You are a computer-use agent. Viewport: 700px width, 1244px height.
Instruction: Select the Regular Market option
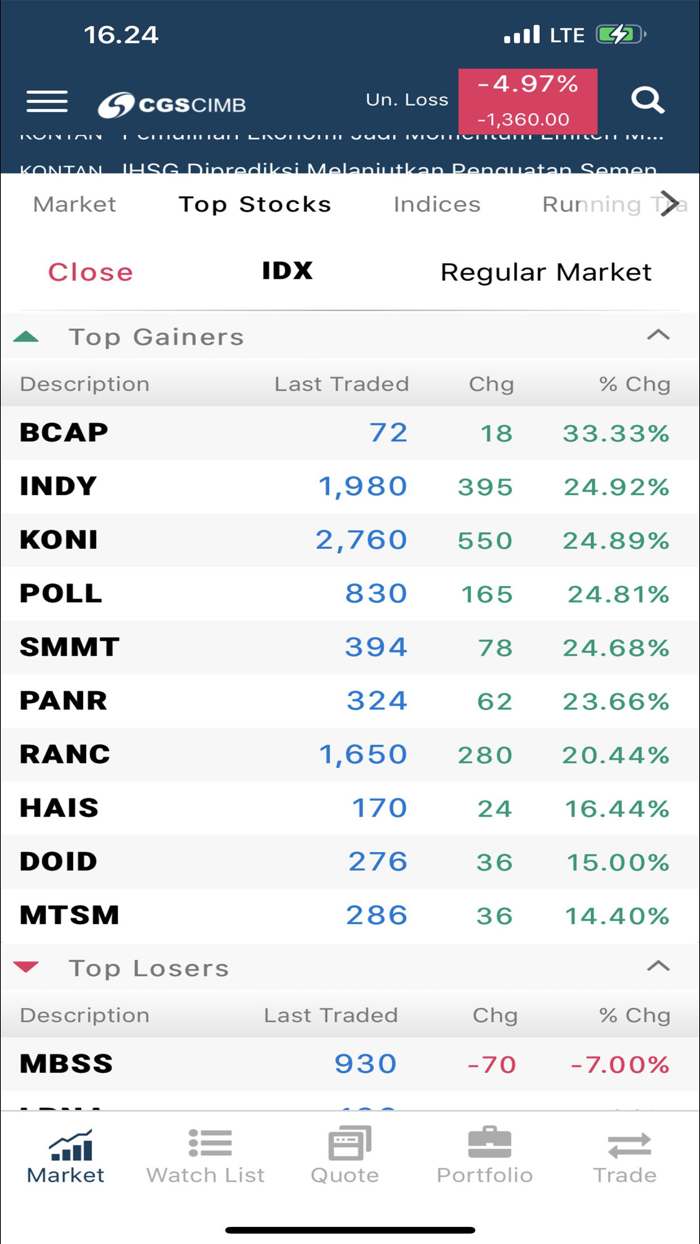pyautogui.click(x=546, y=271)
